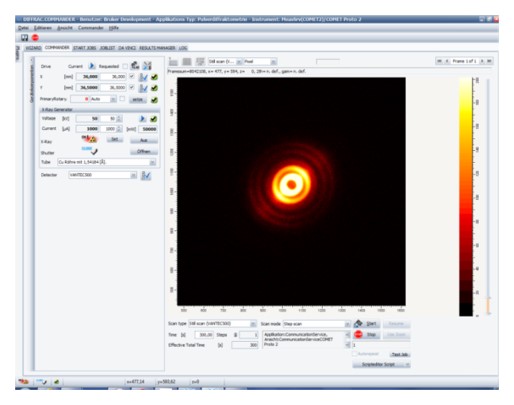Open the Scan mode dropdown
The width and height of the screenshot is (514, 405).
347,324
